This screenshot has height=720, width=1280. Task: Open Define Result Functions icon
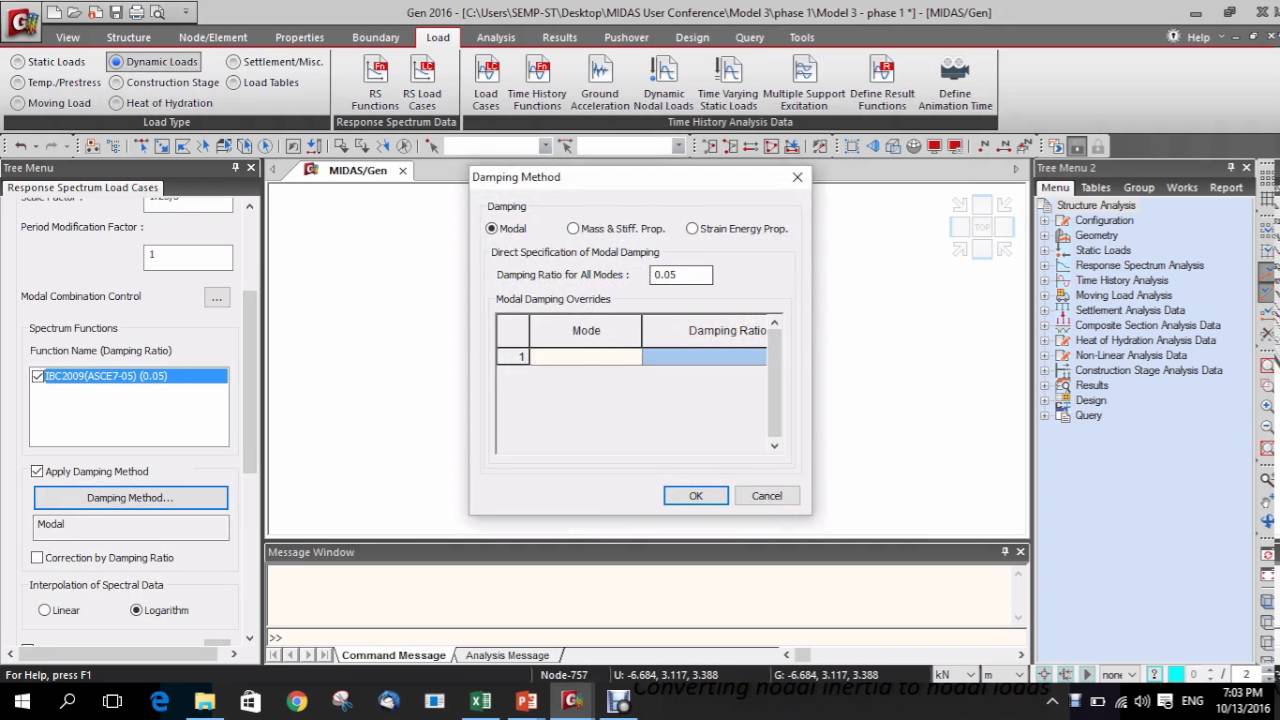(x=882, y=83)
